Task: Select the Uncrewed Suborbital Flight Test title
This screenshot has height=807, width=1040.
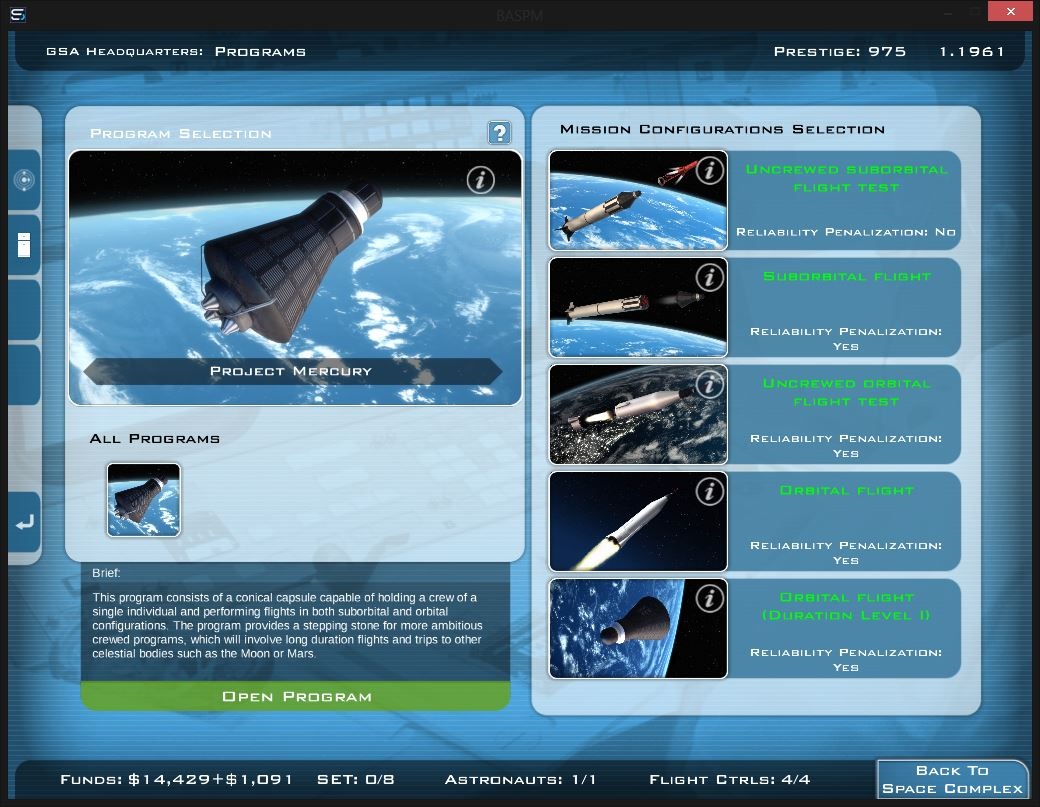Action: pos(846,178)
